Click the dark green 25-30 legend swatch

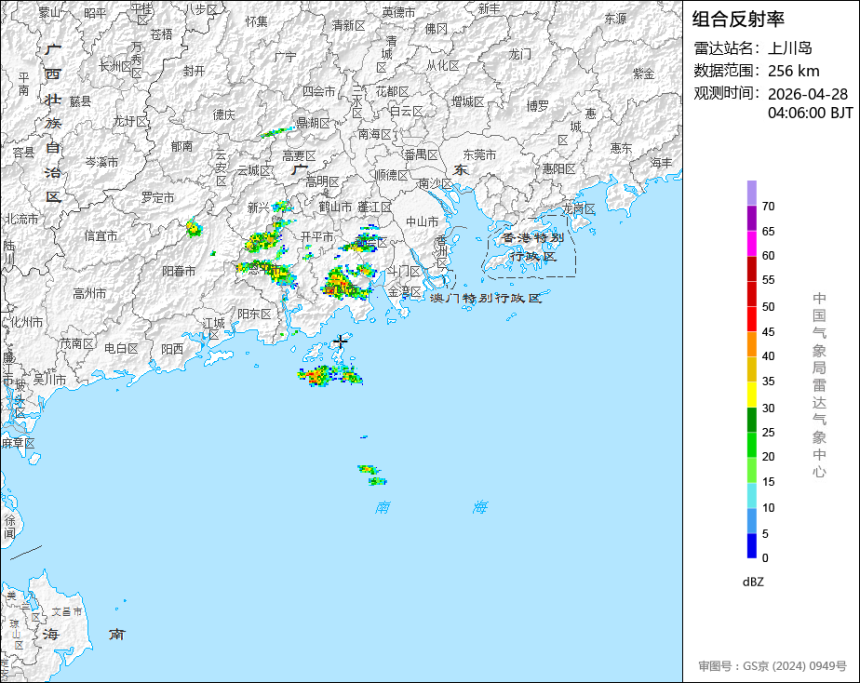(x=751, y=420)
